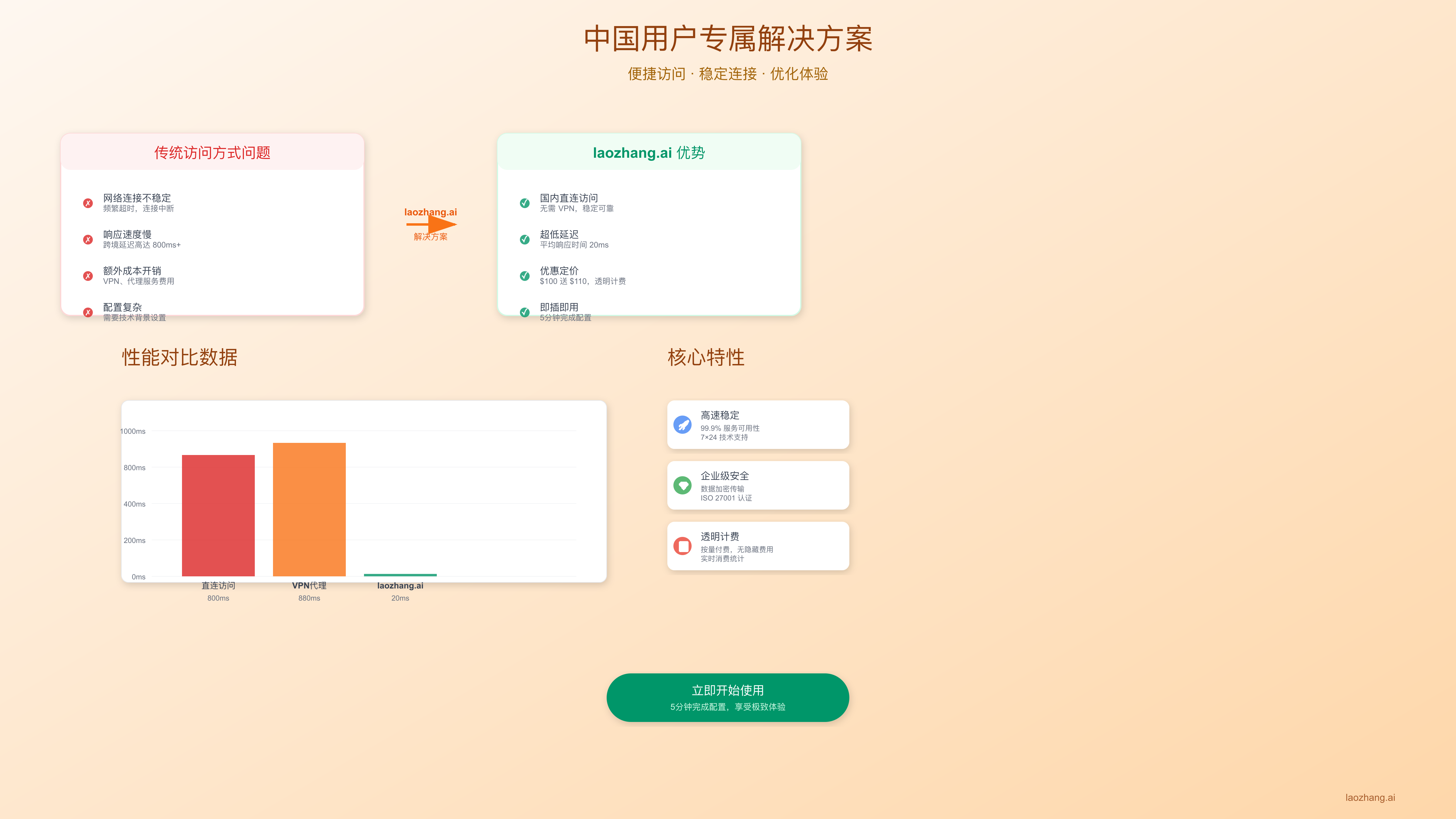Click the text 按量付费，无隐藏费用
This screenshot has width=1456, height=819.
tap(737, 549)
